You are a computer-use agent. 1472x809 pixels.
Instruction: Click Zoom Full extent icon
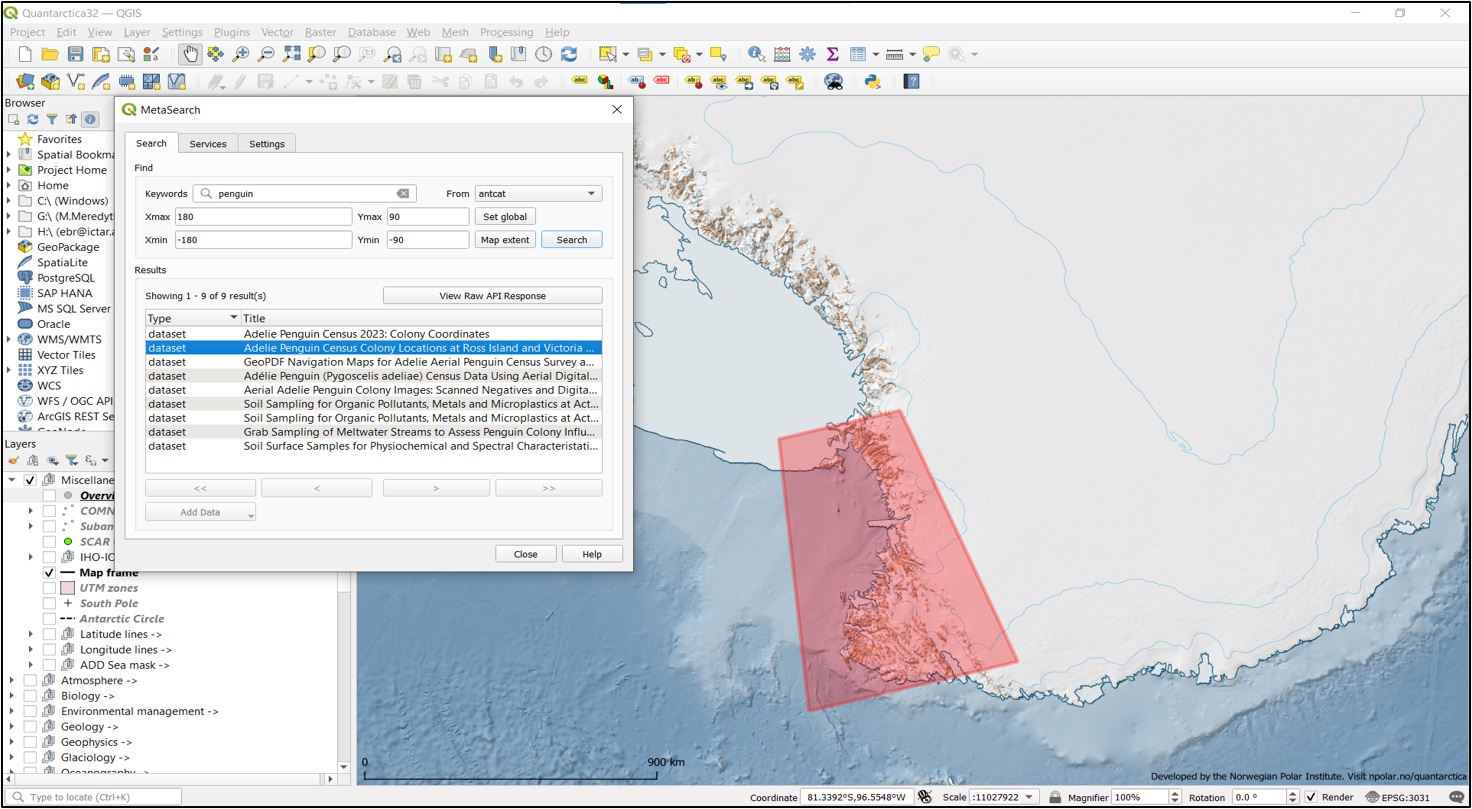[x=292, y=54]
